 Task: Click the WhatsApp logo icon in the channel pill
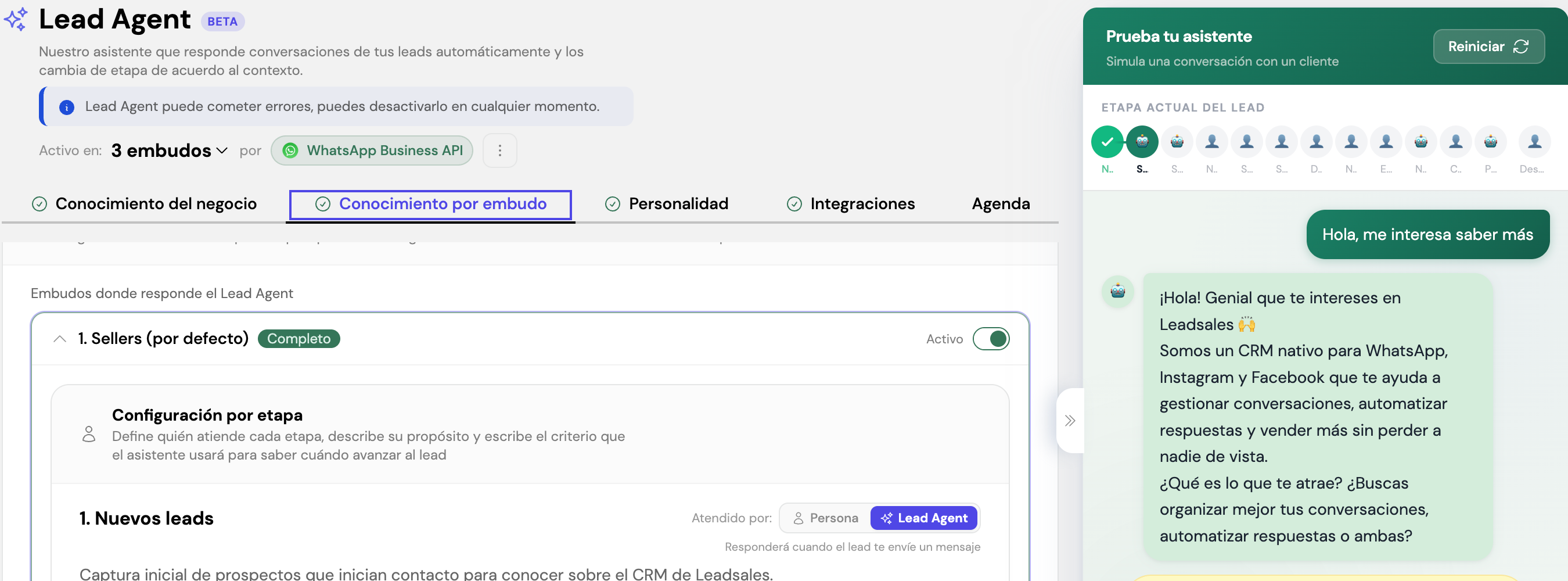290,150
